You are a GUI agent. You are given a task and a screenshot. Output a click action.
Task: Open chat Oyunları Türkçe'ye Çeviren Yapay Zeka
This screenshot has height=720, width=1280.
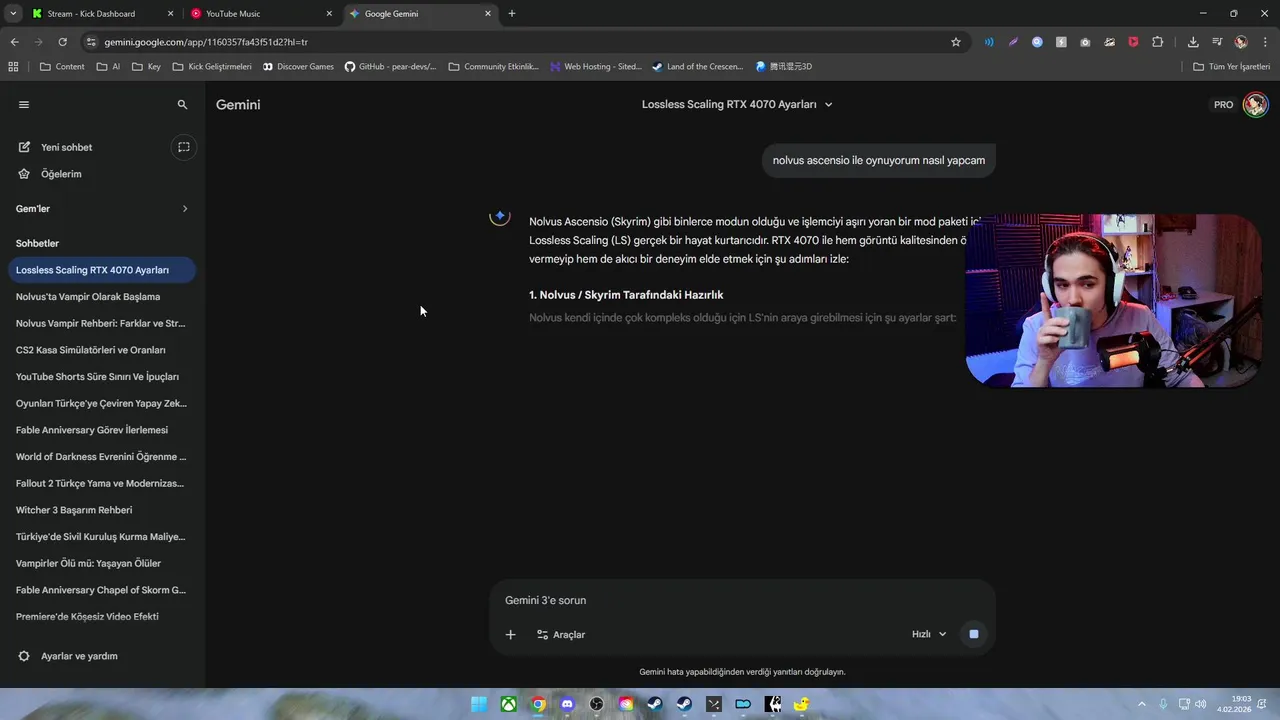tap(101, 403)
